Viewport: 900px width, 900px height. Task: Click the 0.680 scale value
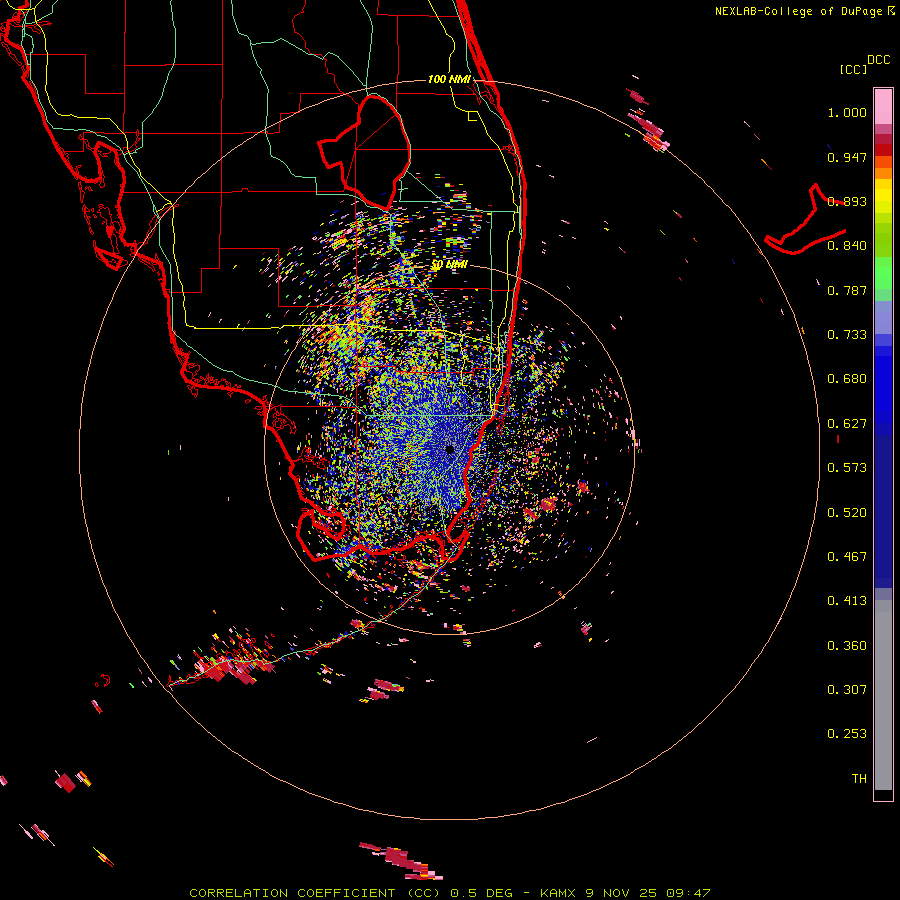tap(847, 379)
